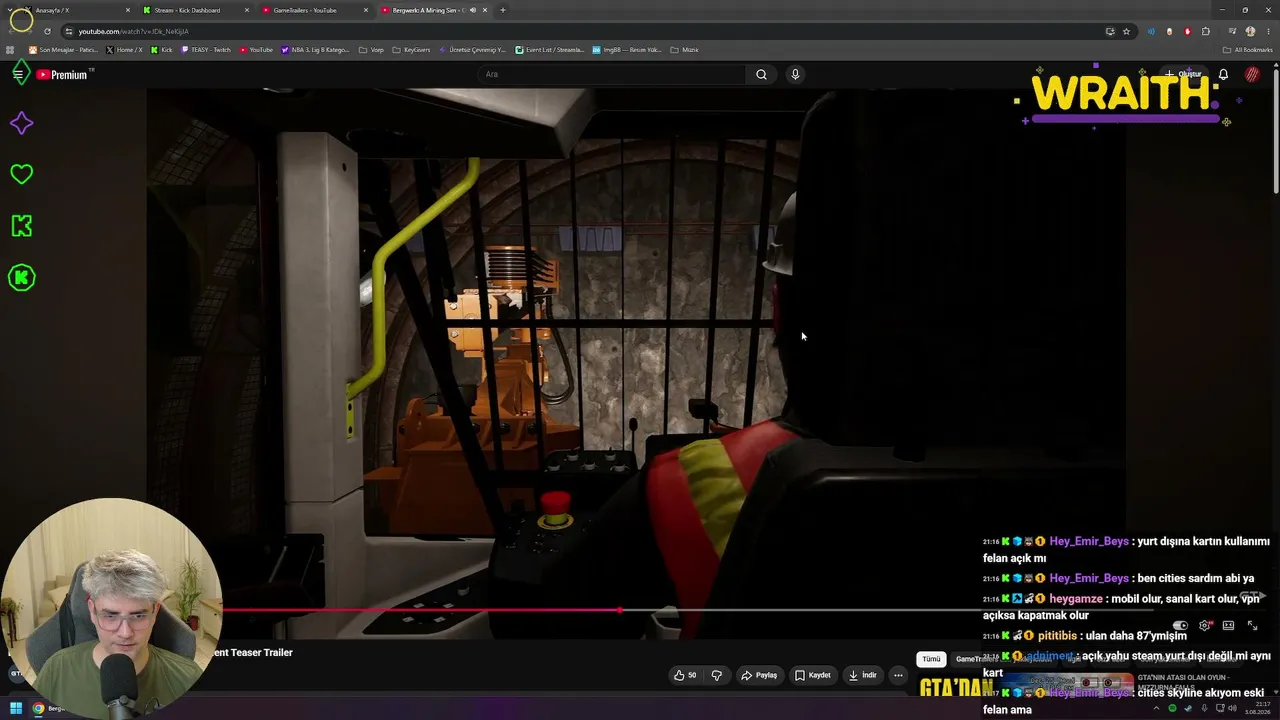The width and height of the screenshot is (1280, 720).
Task: Bookmark this page with the star icon
Action: 1126,31
